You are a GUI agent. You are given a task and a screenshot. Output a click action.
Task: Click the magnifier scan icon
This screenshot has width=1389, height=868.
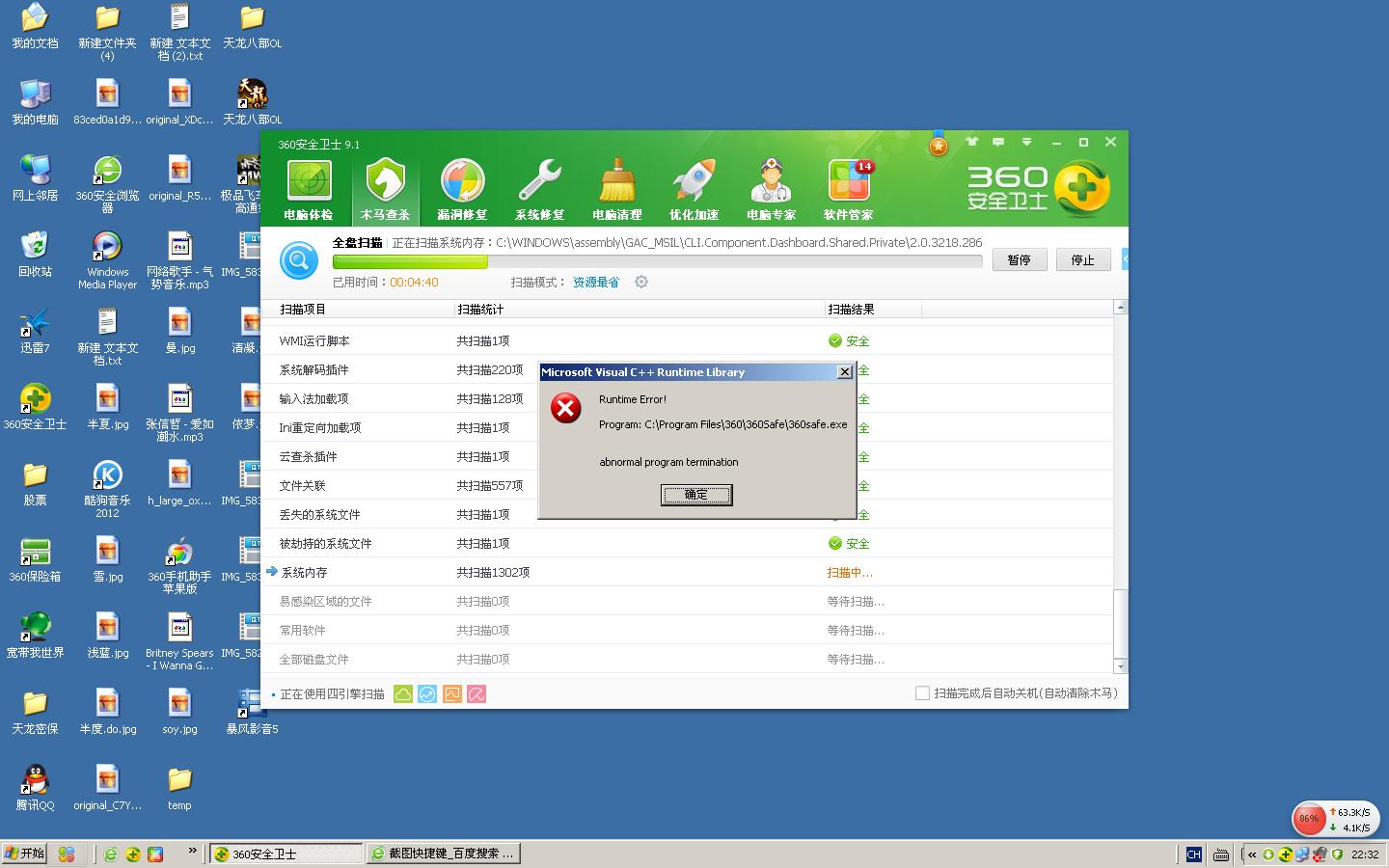(299, 260)
